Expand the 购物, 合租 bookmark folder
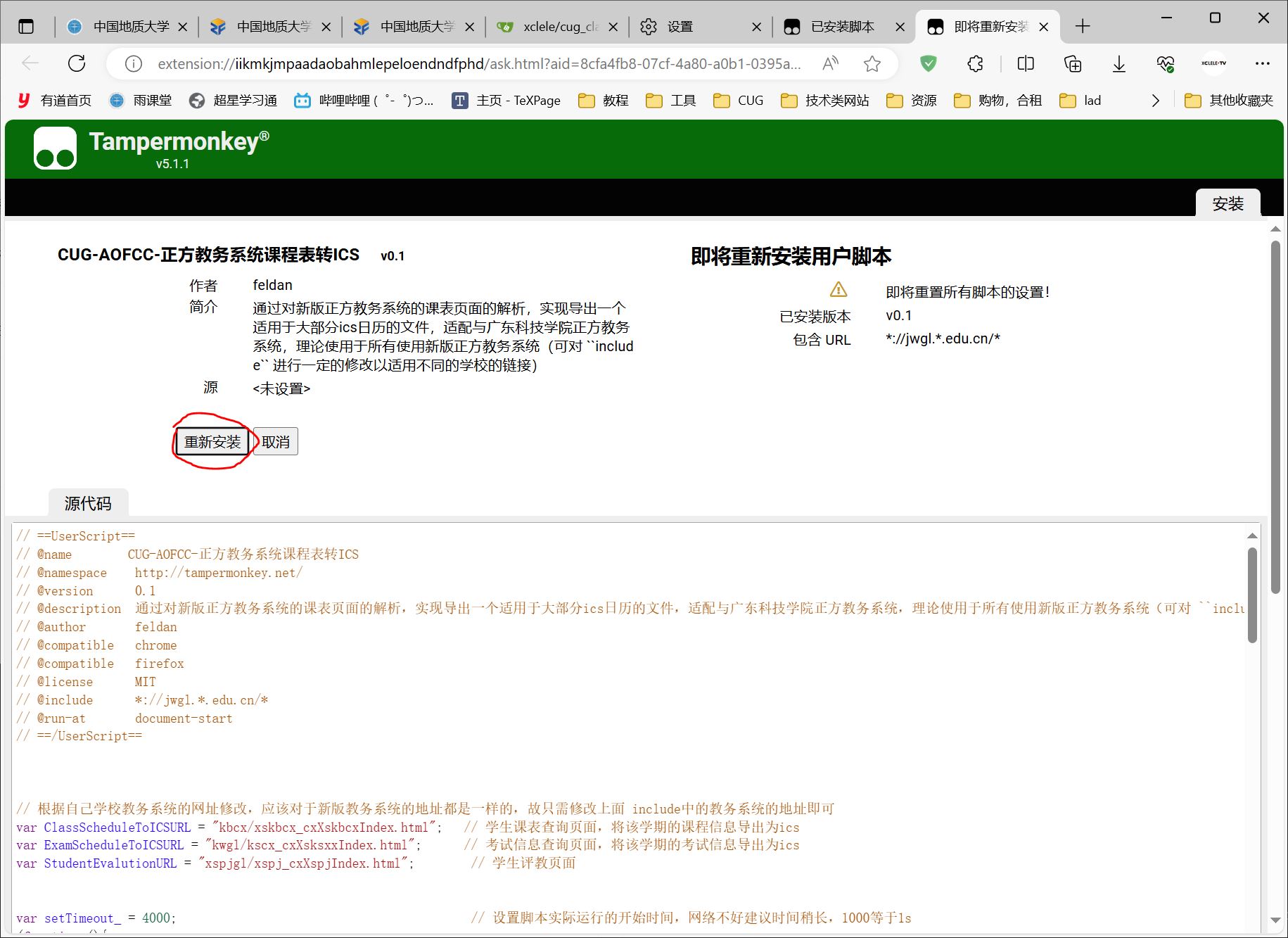The height and width of the screenshot is (938, 1288). (998, 101)
